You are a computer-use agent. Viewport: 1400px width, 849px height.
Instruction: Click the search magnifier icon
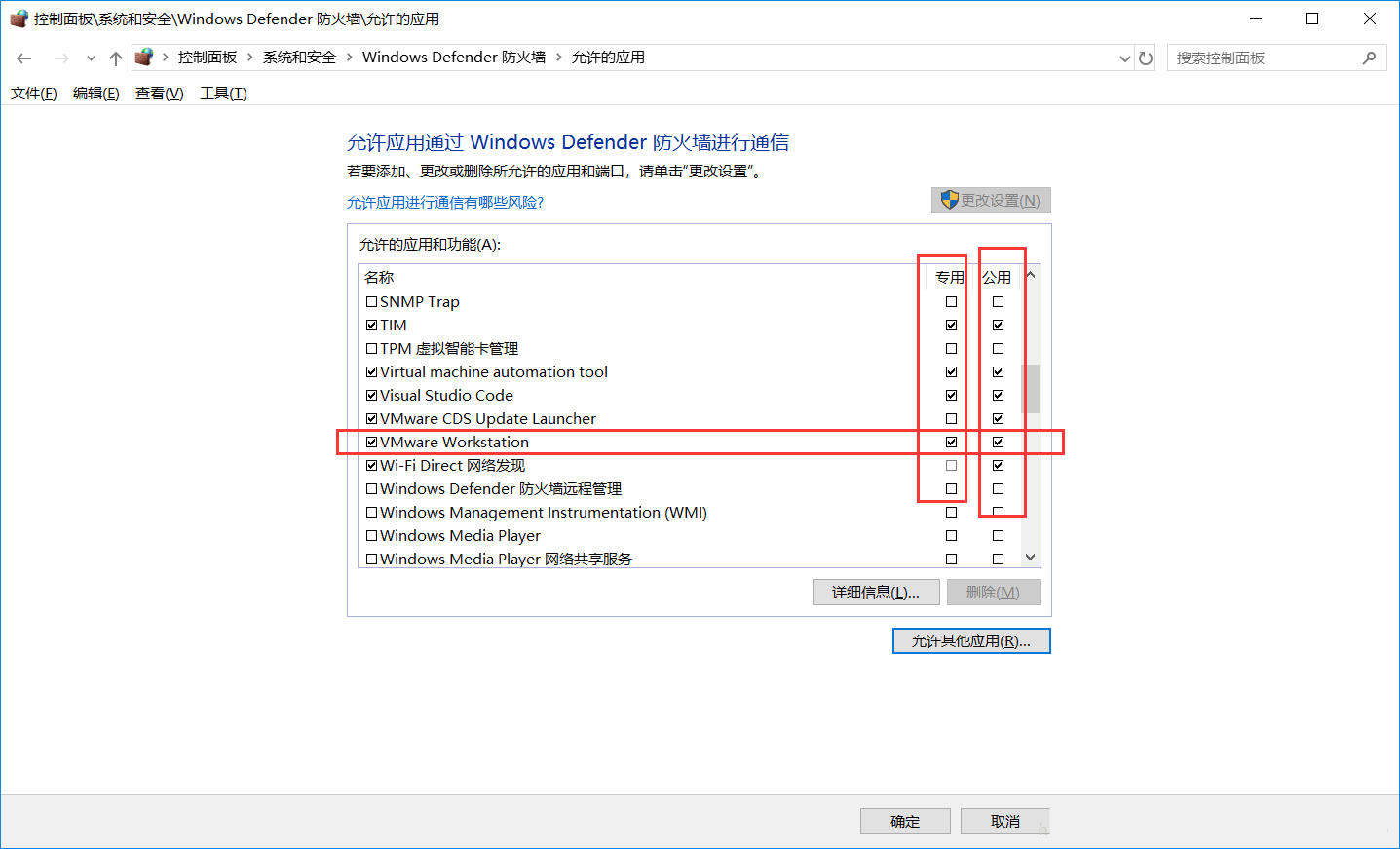(1369, 58)
